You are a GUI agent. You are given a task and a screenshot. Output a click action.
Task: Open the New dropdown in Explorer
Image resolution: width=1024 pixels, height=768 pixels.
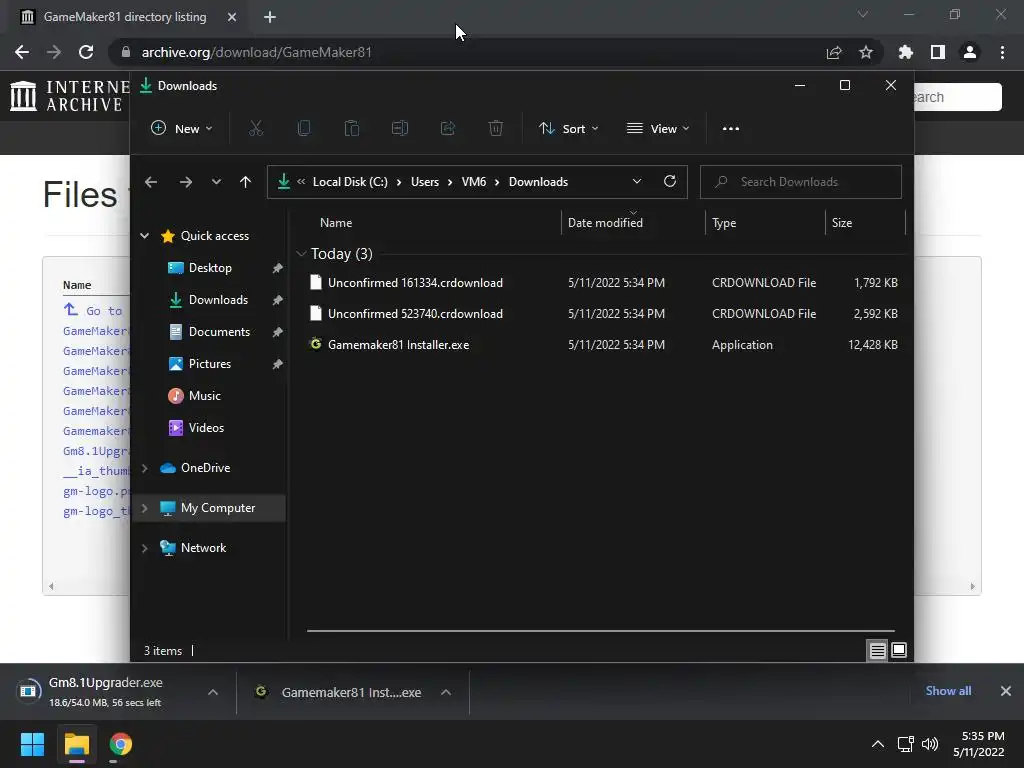[182, 129]
